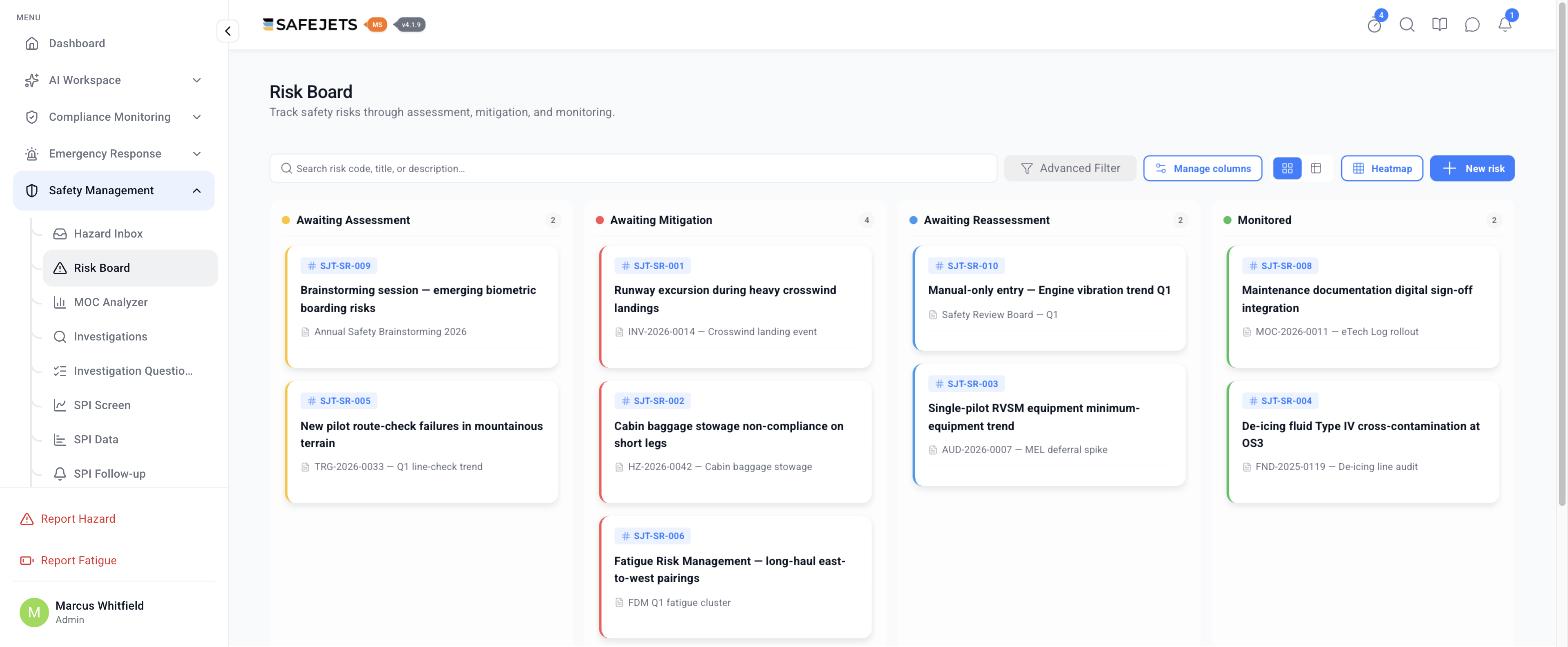The width and height of the screenshot is (1568, 647).
Task: Click Report Hazard link
Action: [68, 519]
